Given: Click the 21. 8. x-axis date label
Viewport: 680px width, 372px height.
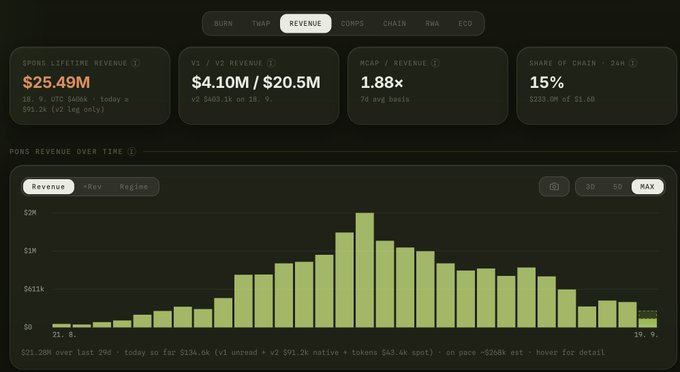Looking at the screenshot, I should [x=64, y=335].
